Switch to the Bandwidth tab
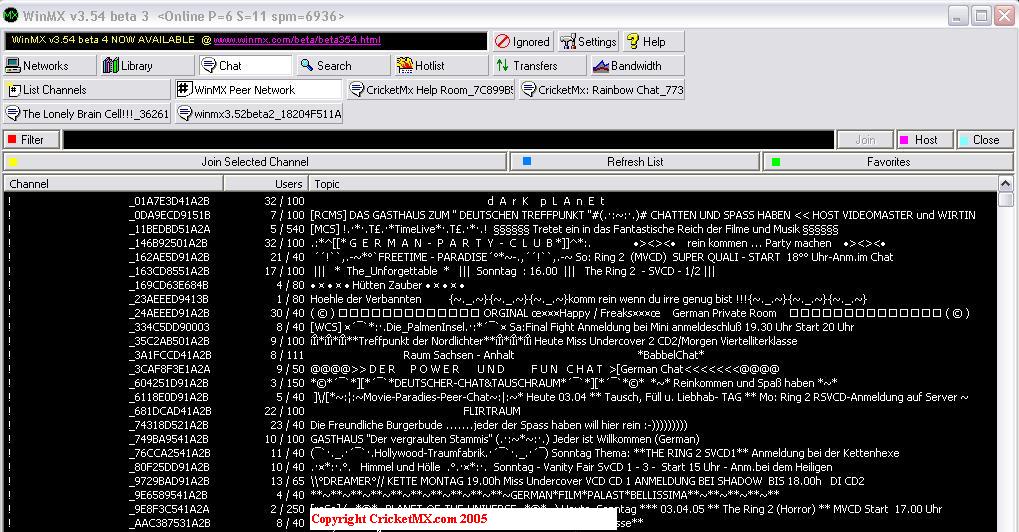The image size is (1019, 532). pos(637,66)
